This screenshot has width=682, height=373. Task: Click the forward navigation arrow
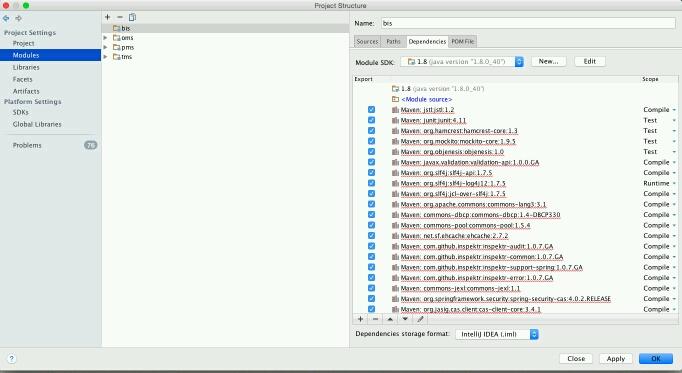tap(18, 18)
